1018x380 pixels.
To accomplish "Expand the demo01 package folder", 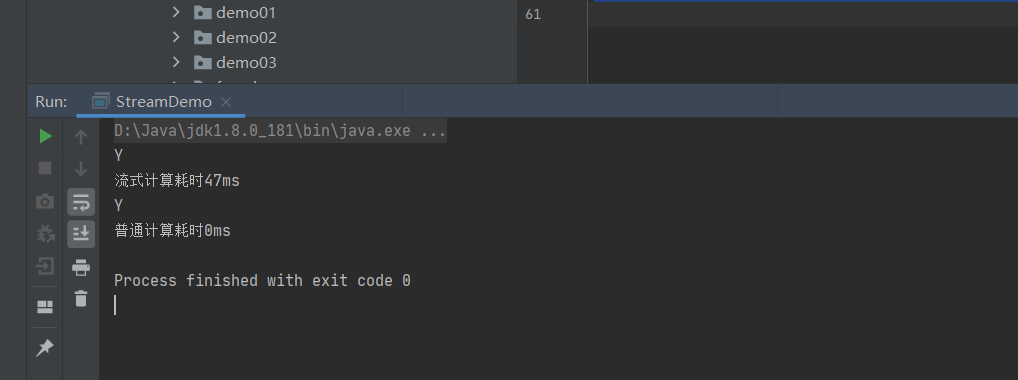I will click(176, 12).
